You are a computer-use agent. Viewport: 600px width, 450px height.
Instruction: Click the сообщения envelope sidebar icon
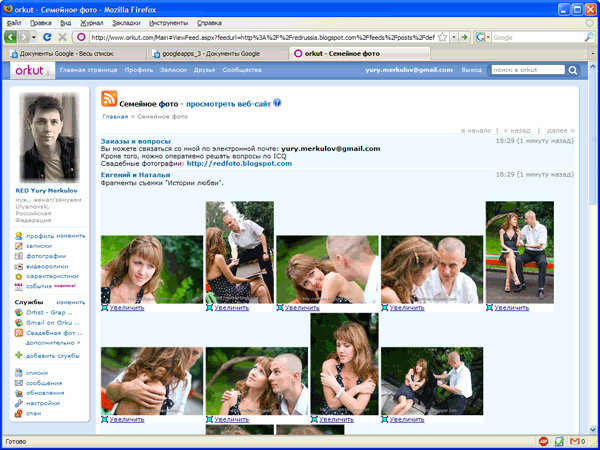18,383
